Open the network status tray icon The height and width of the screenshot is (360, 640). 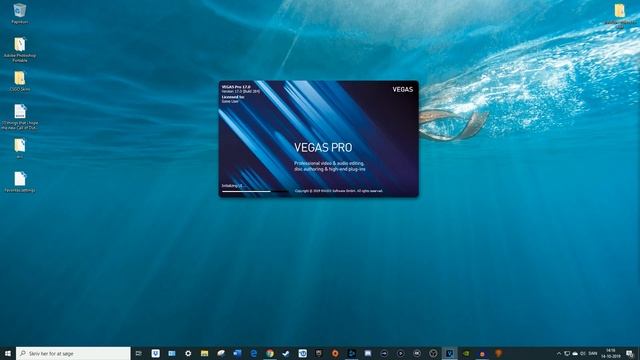(567, 353)
